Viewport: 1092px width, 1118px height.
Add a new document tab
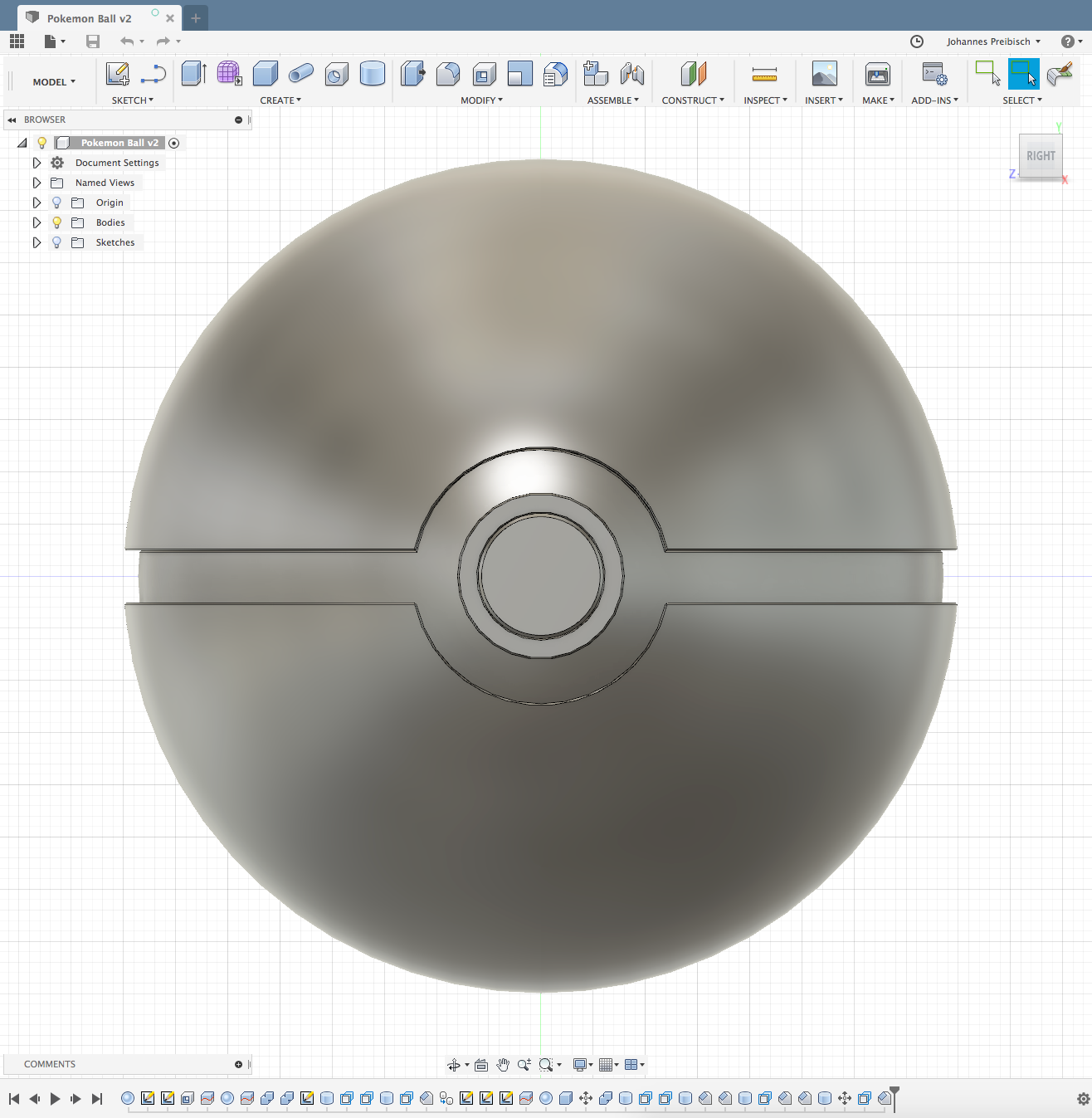click(x=196, y=18)
